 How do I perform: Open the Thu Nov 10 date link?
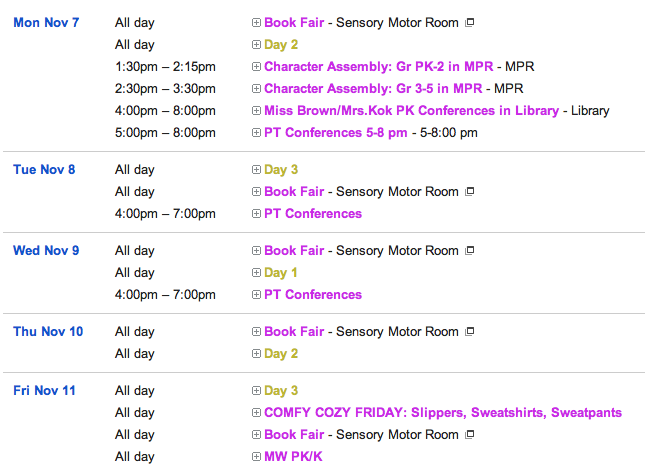point(48,331)
